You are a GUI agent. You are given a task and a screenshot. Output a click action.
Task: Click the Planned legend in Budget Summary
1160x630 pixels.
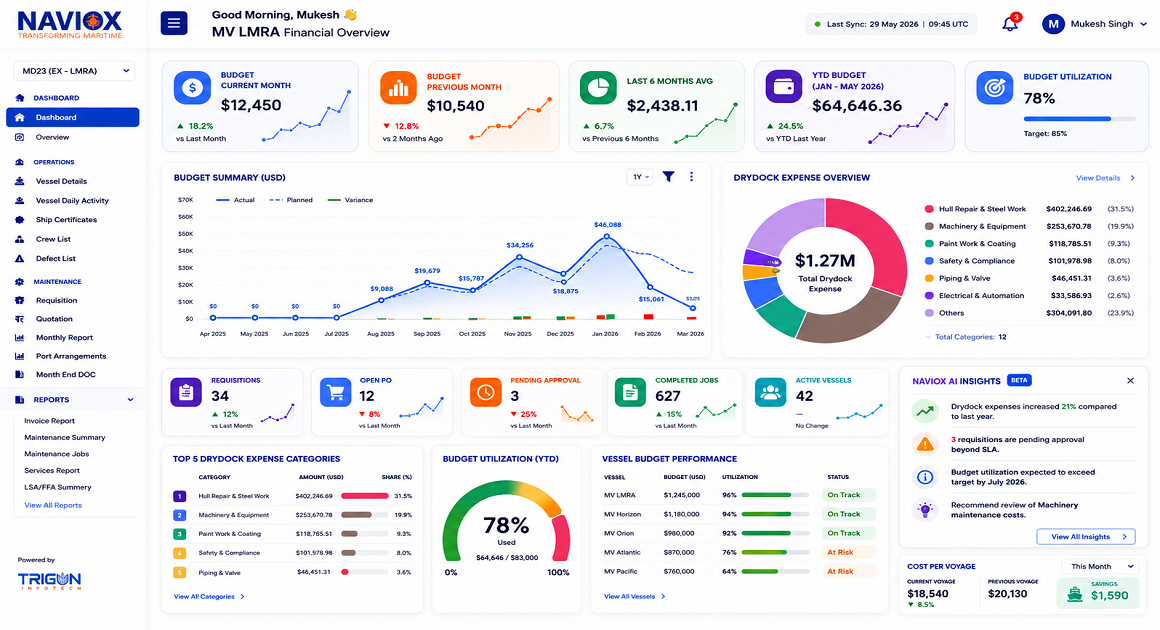click(x=291, y=200)
